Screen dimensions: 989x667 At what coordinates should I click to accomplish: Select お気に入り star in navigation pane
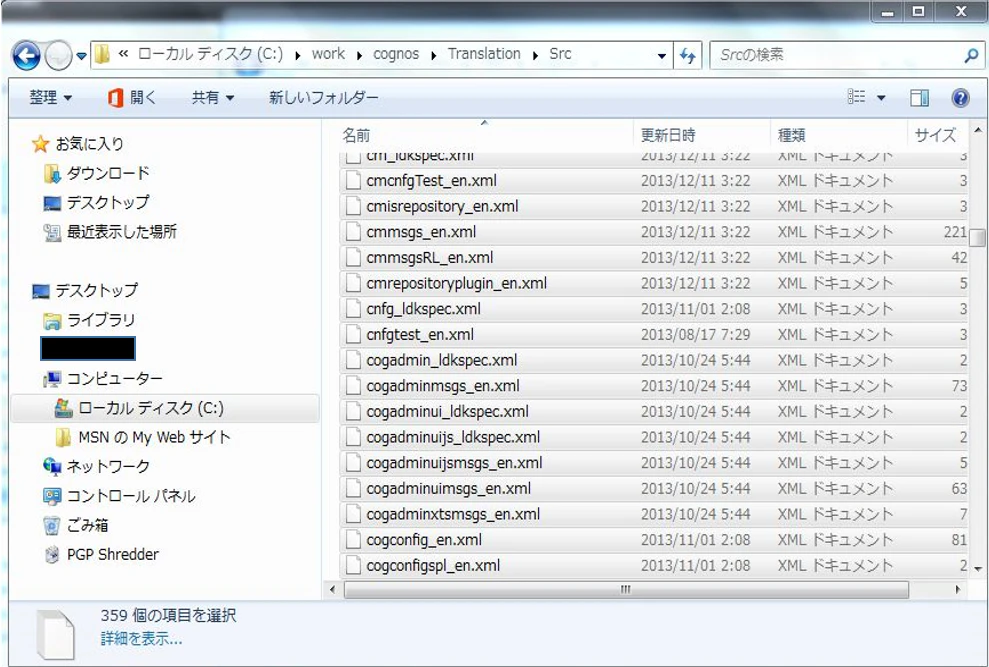click(x=40, y=145)
